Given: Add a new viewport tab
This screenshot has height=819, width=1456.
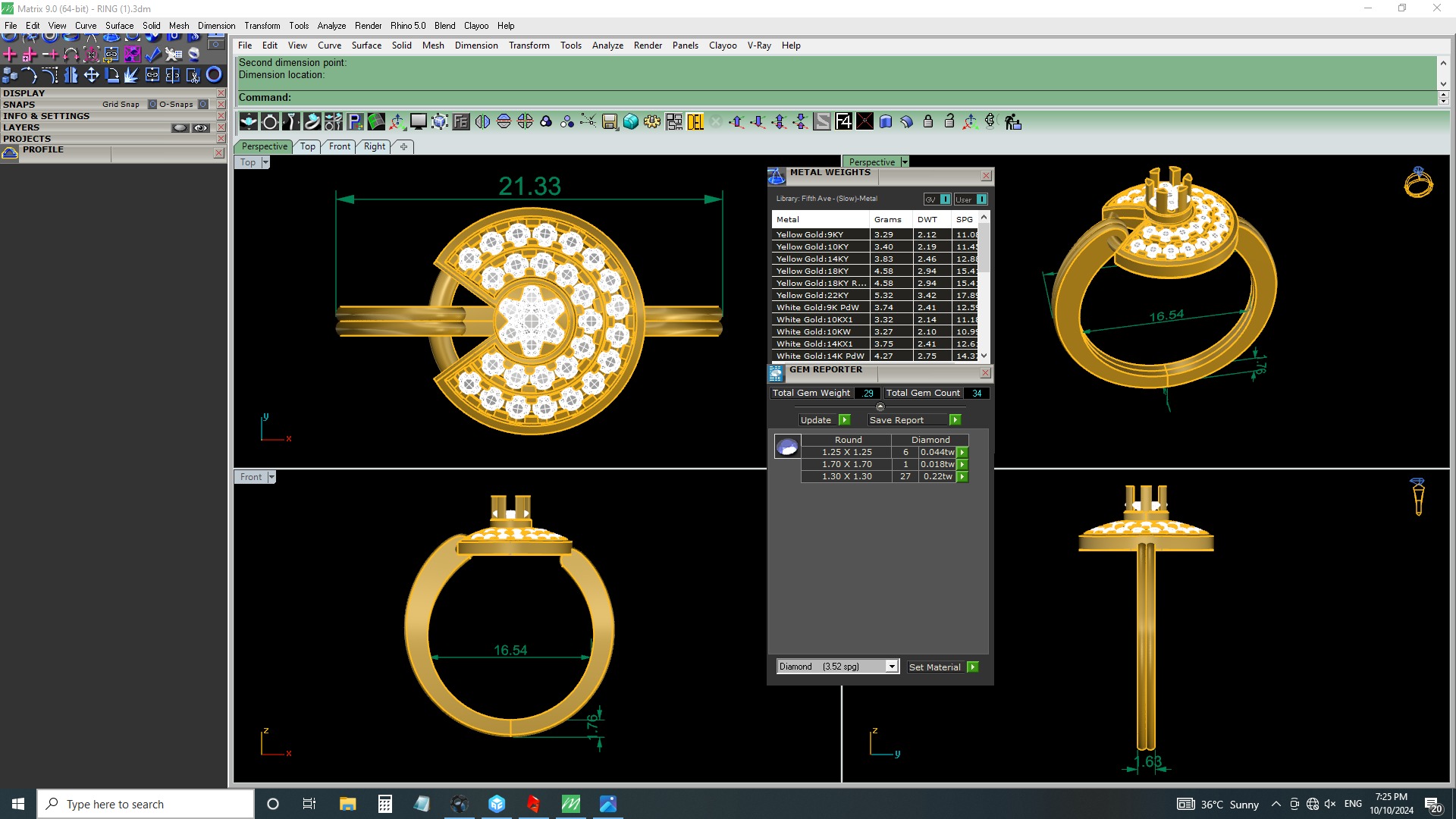Looking at the screenshot, I should (403, 146).
